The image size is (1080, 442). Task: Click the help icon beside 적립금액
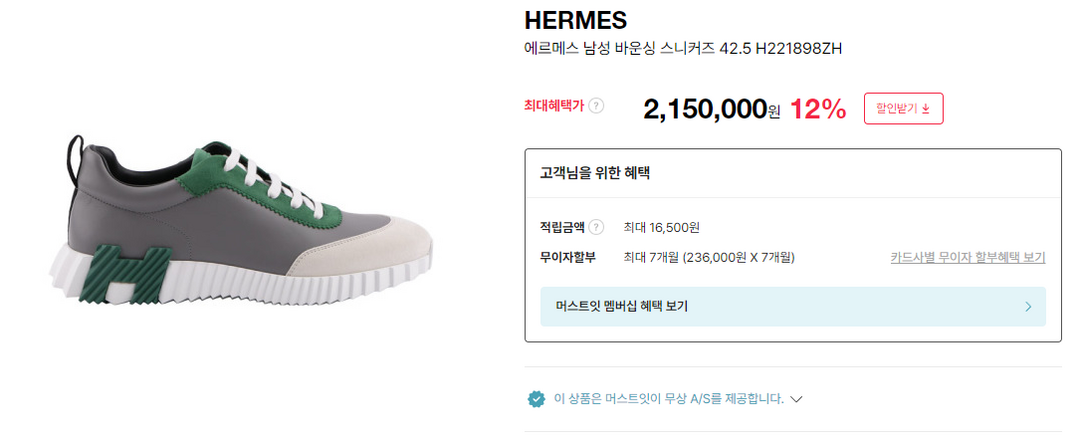tap(596, 227)
